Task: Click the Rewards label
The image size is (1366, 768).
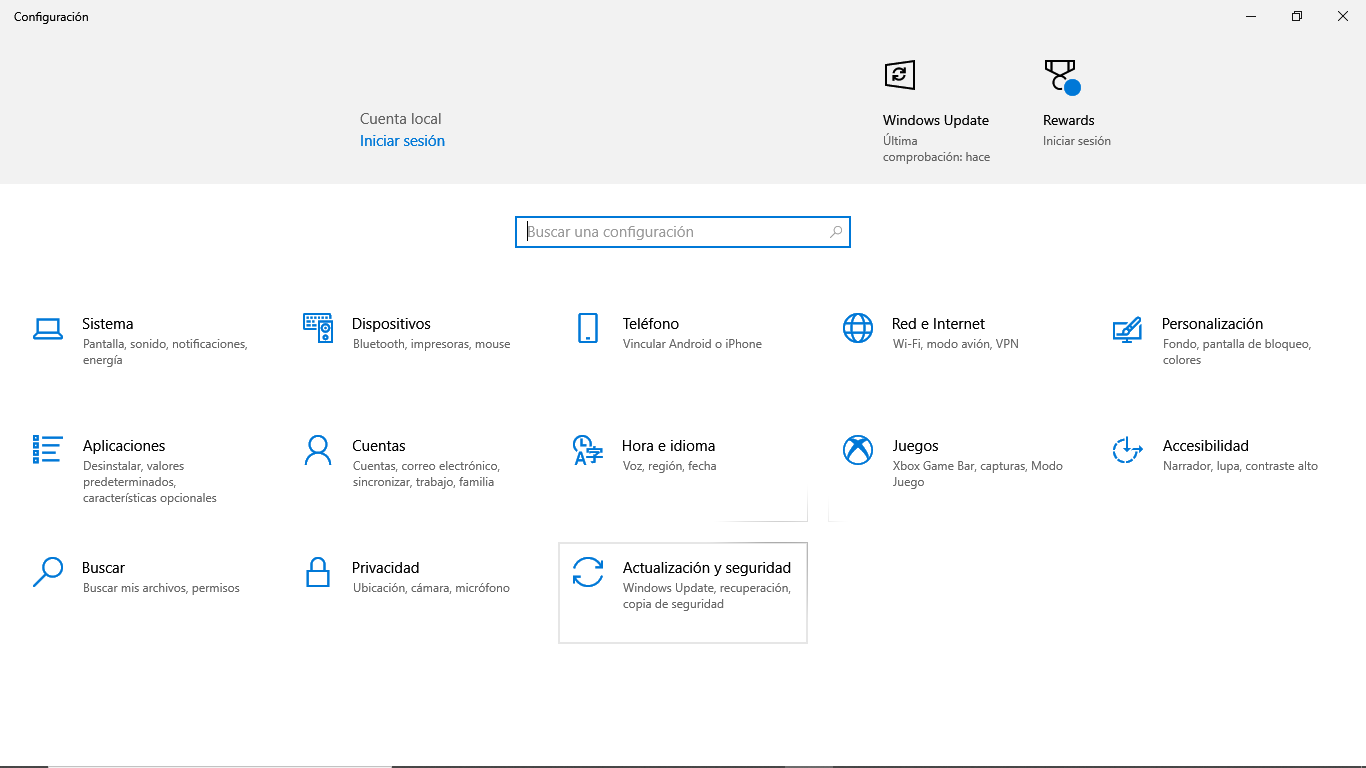Action: coord(1069,120)
